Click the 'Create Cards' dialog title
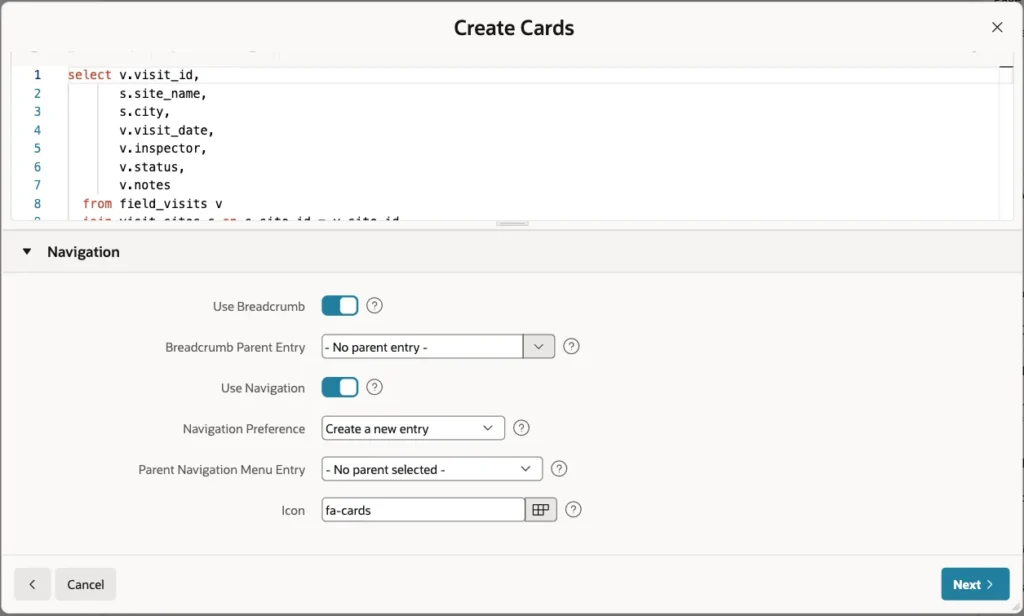 [x=514, y=27]
